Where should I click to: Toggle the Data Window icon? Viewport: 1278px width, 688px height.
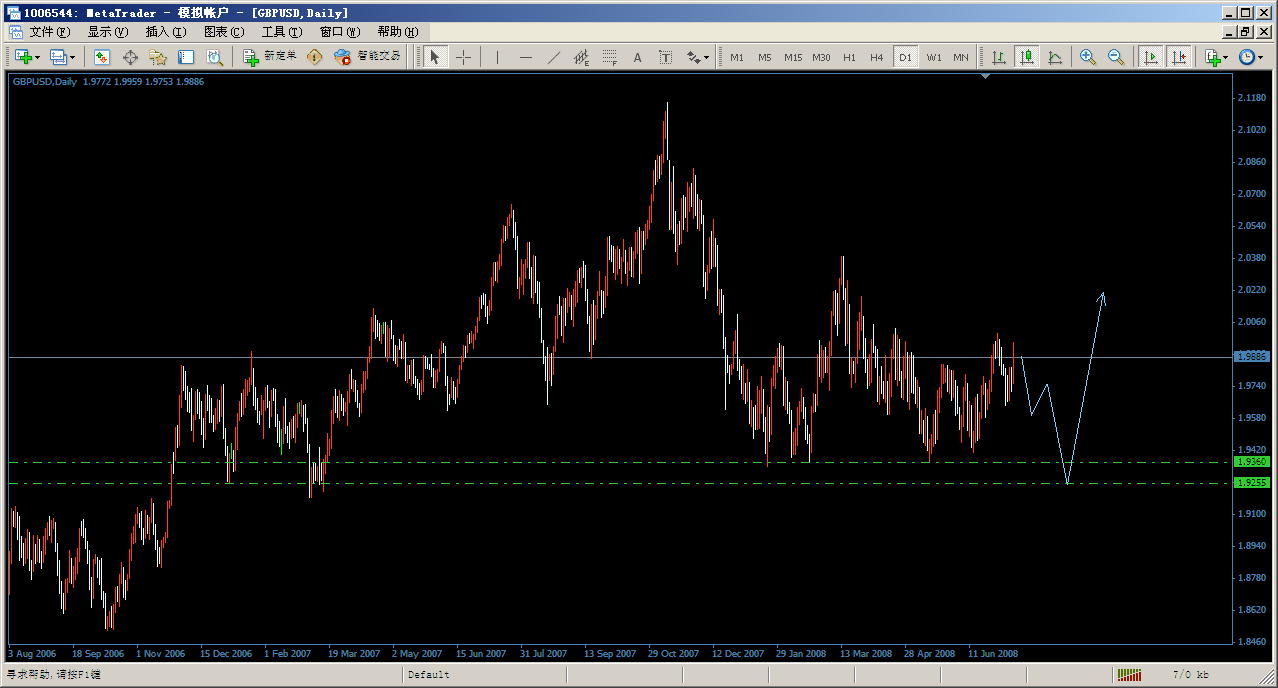click(x=130, y=57)
